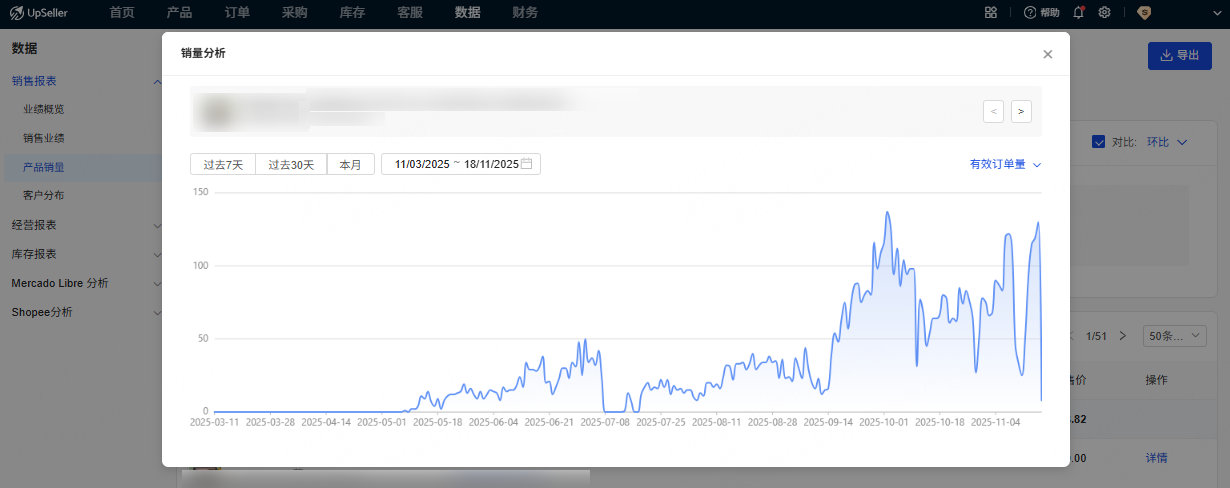Click the 详情 link in table
Image resolution: width=1230 pixels, height=488 pixels.
pyautogui.click(x=1156, y=458)
